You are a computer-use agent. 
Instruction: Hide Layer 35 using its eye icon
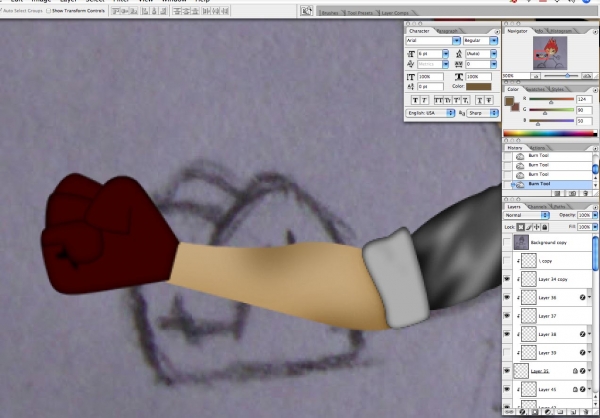tap(507, 371)
